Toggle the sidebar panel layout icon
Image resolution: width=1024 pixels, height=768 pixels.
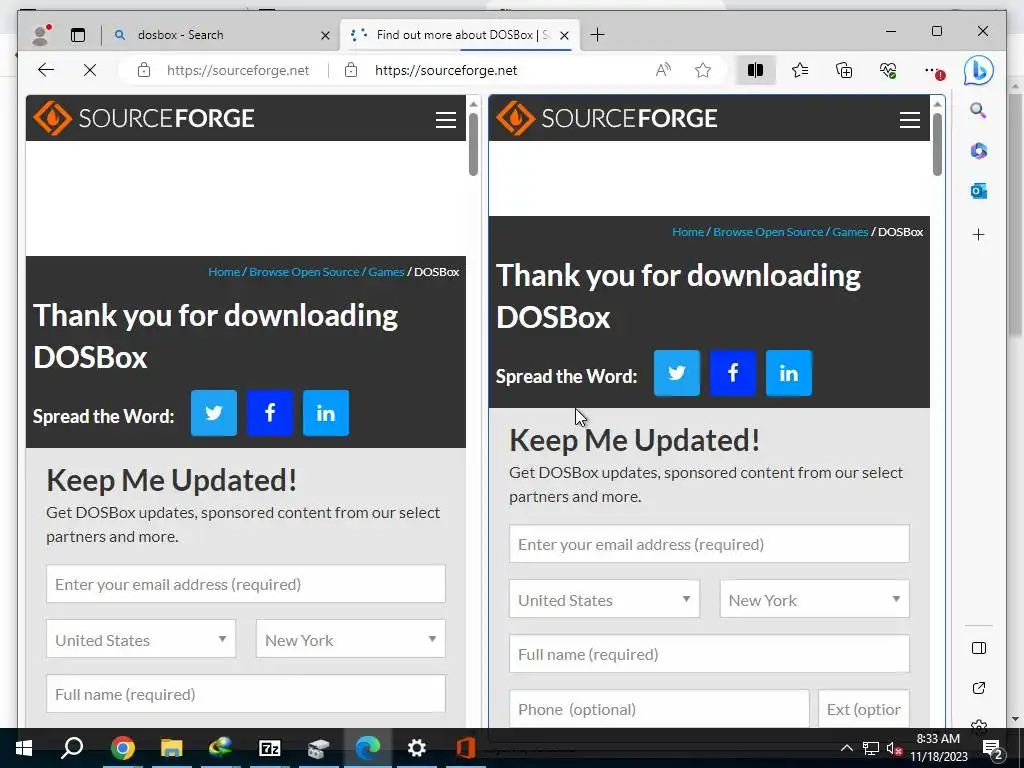click(x=978, y=648)
